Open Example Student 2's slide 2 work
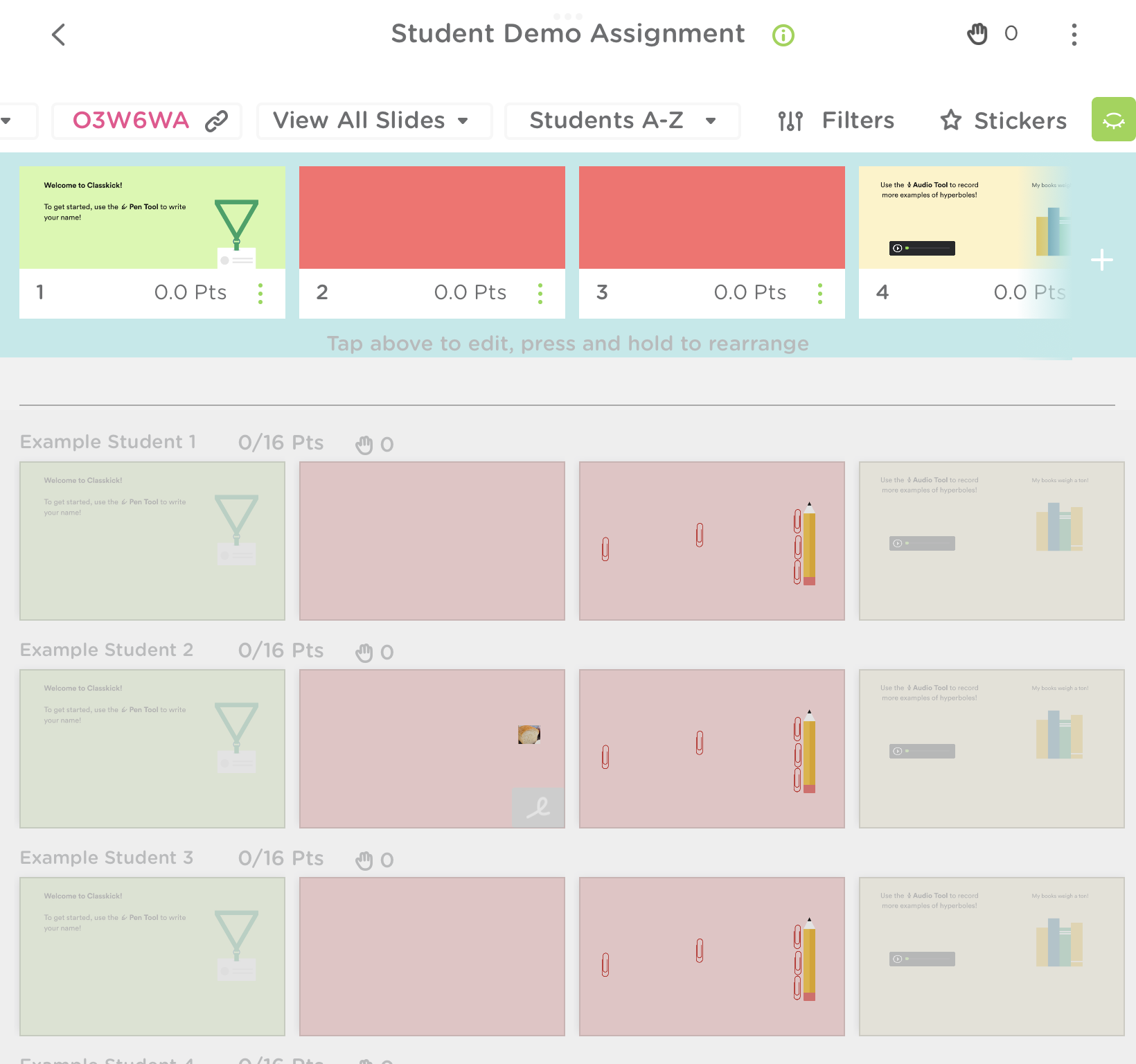1136x1064 pixels. pyautogui.click(x=432, y=748)
